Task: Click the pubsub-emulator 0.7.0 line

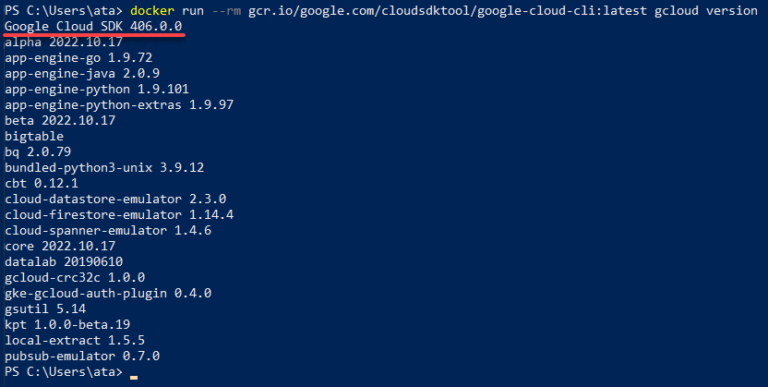Action: point(82,356)
